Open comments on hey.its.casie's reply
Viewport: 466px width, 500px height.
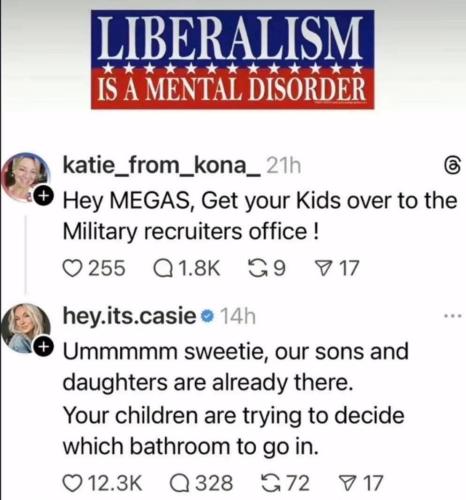180,484
